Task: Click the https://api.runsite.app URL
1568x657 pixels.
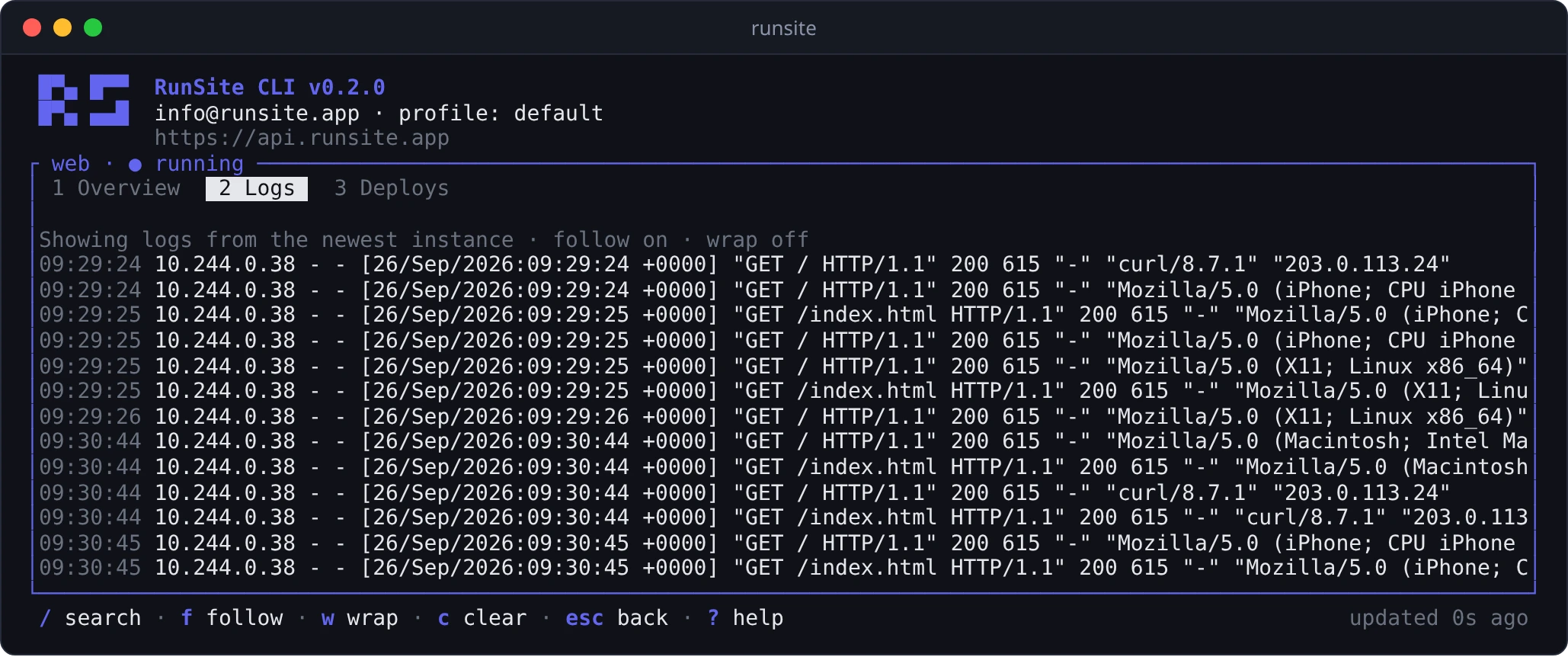Action: pos(302,138)
